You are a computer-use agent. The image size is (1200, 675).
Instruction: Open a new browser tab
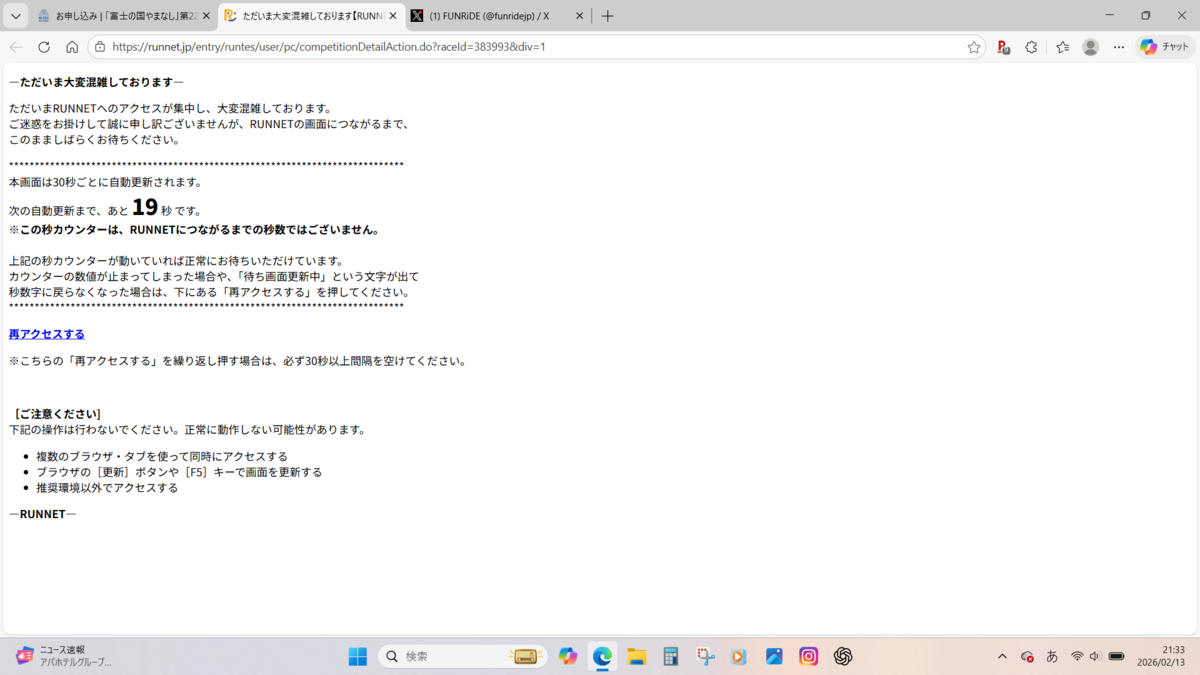pos(607,16)
